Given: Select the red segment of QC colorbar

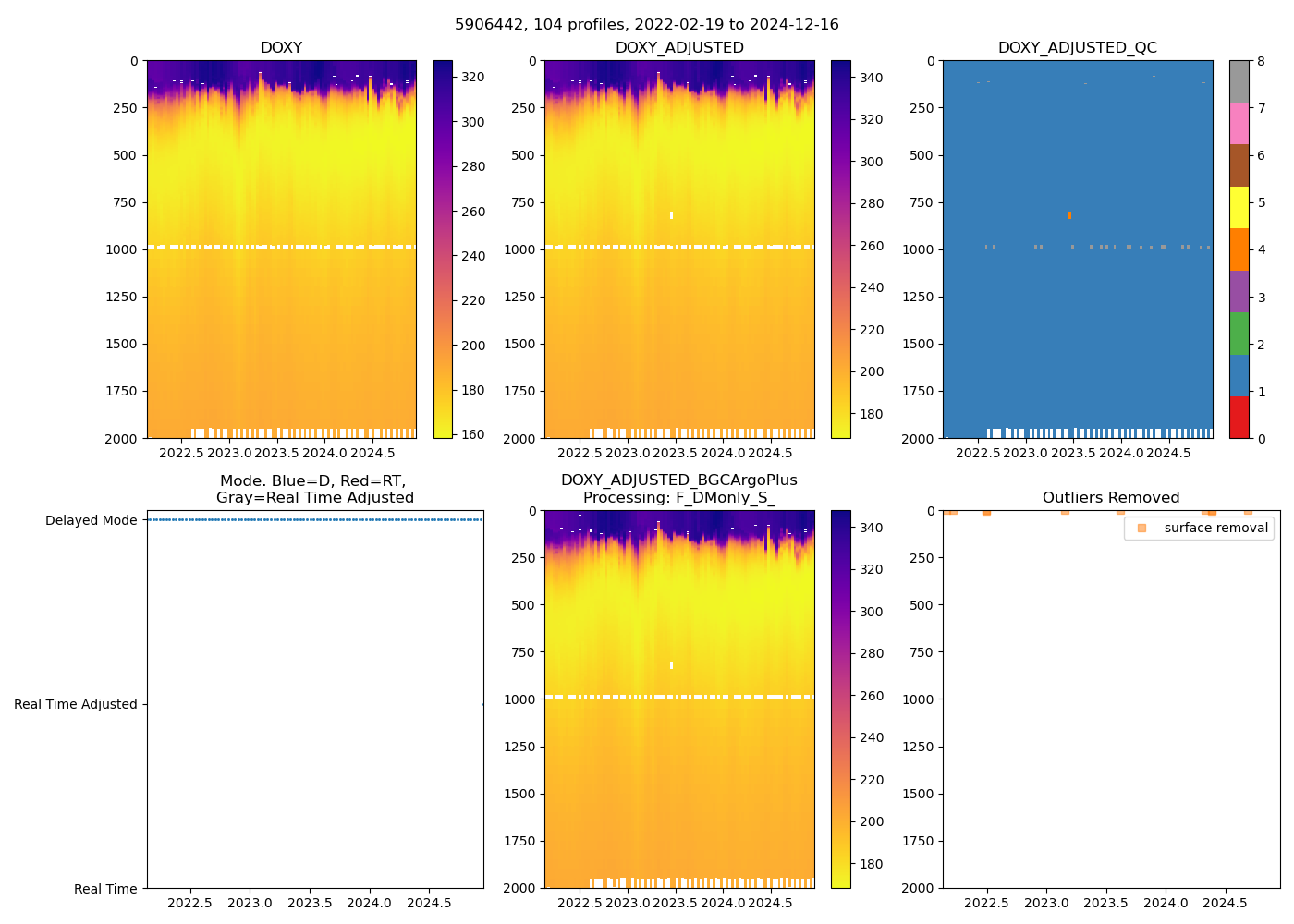Looking at the screenshot, I should click(1239, 417).
